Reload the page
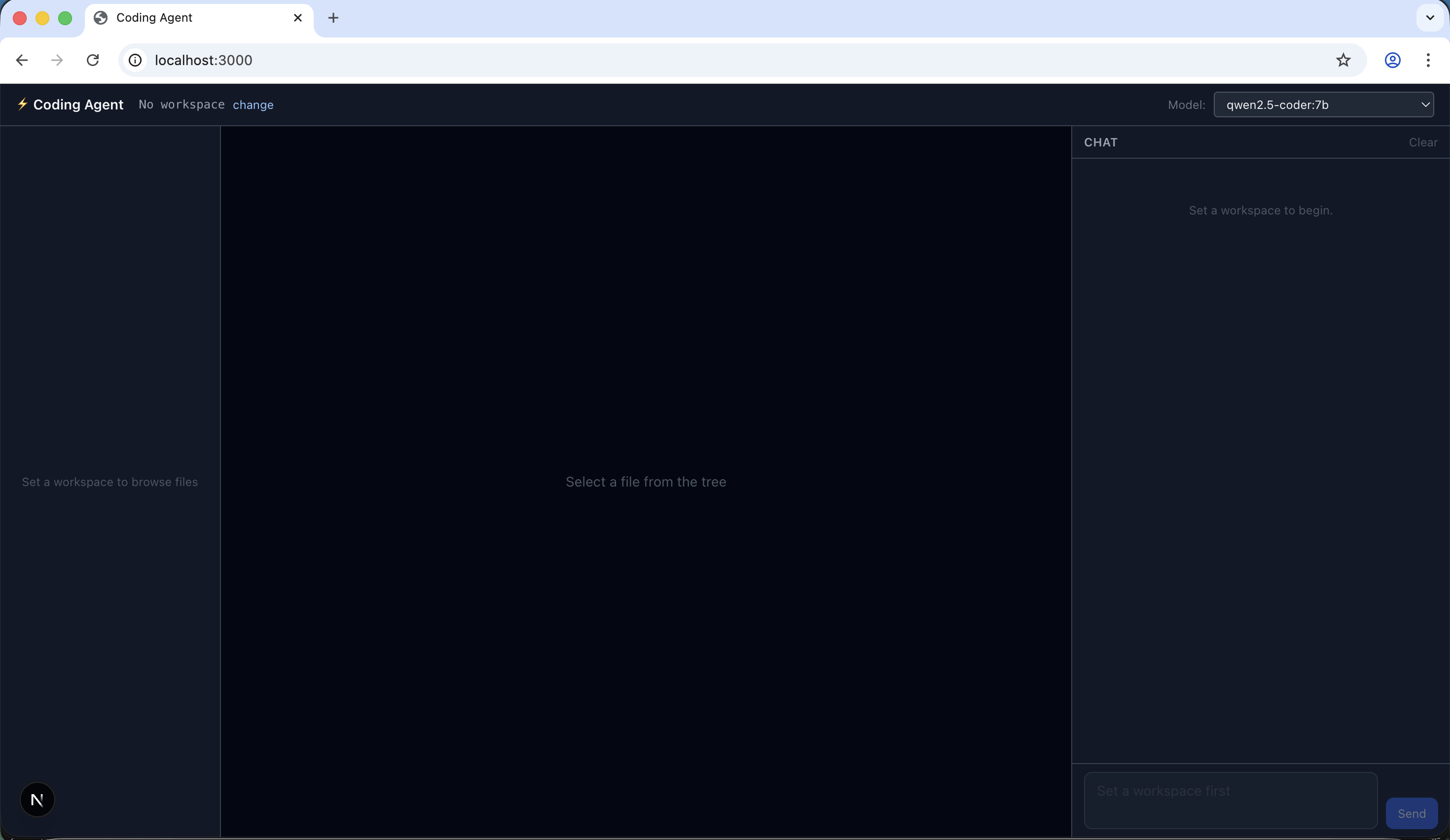This screenshot has width=1450, height=840. 92,60
